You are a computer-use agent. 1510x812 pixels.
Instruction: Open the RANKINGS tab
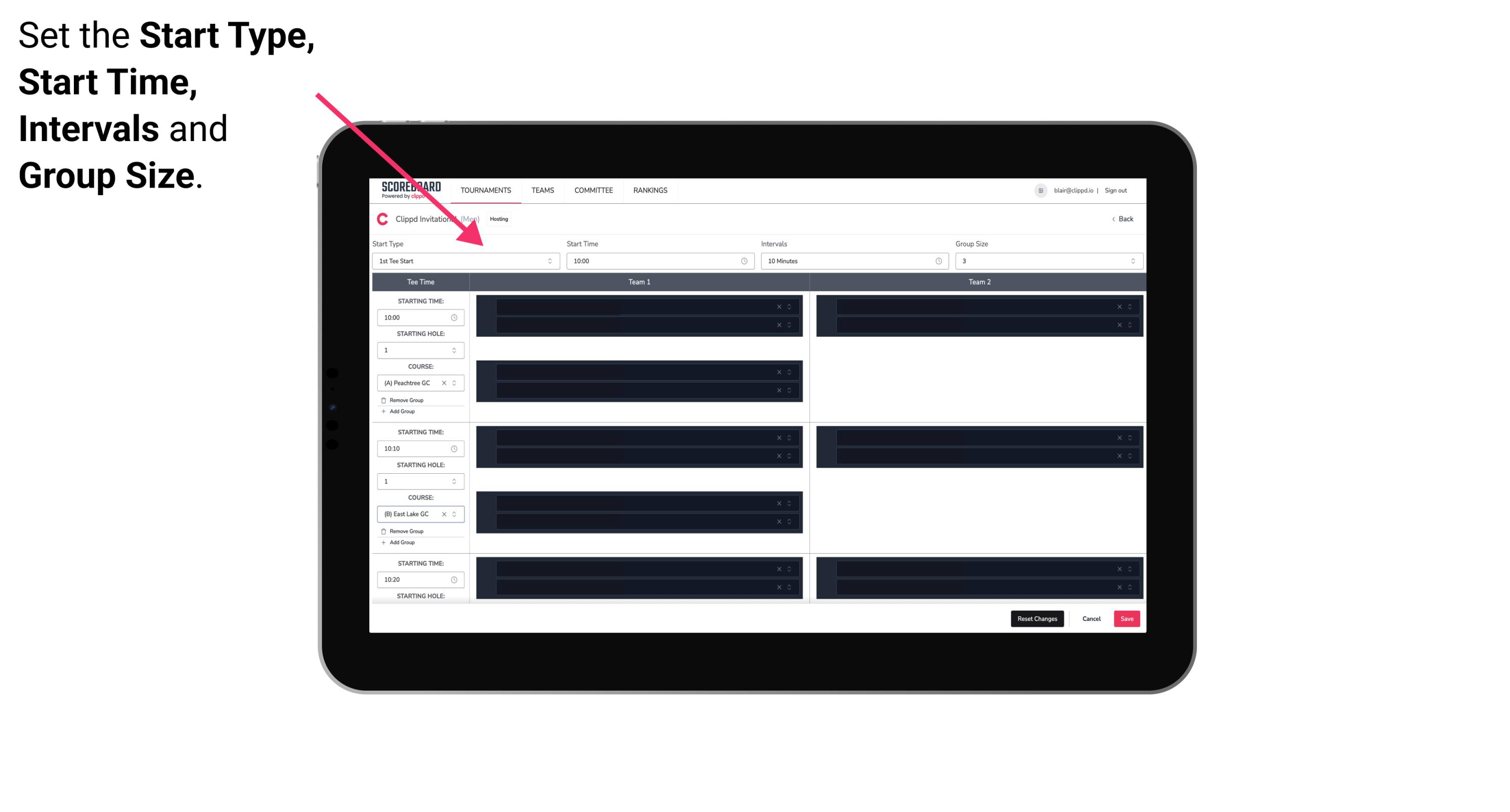tap(651, 190)
